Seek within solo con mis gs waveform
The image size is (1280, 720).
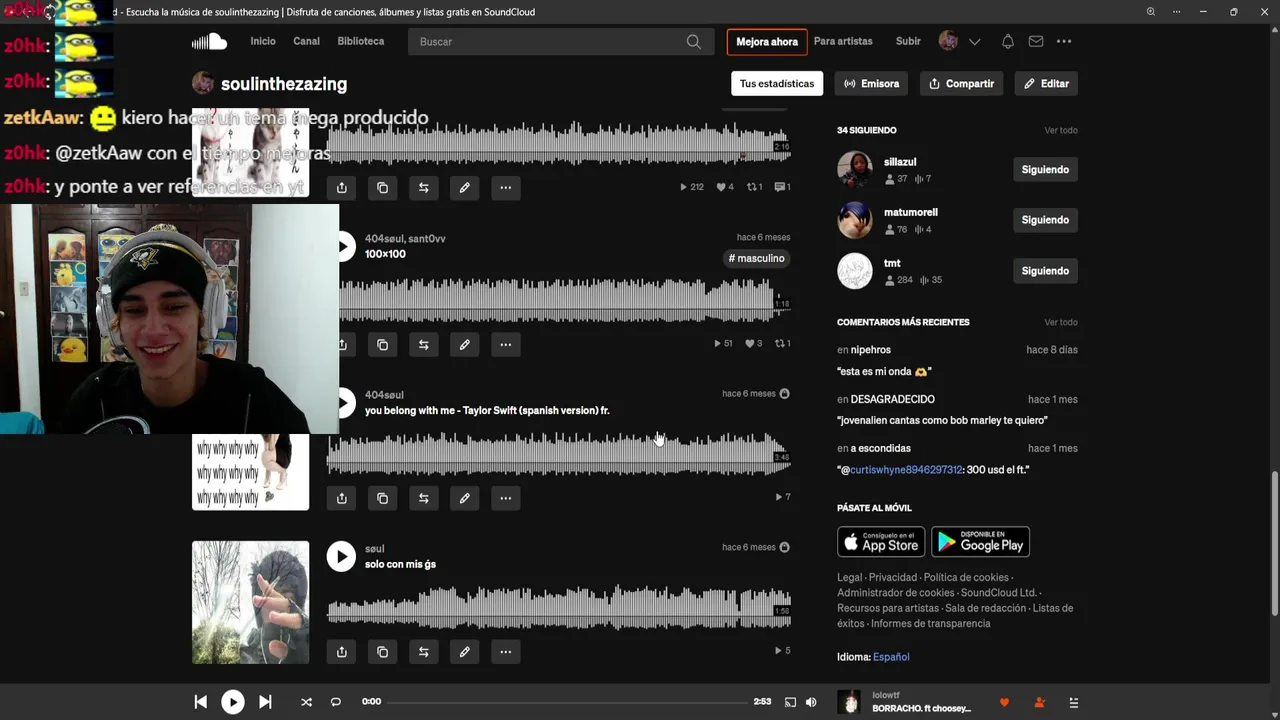(559, 607)
